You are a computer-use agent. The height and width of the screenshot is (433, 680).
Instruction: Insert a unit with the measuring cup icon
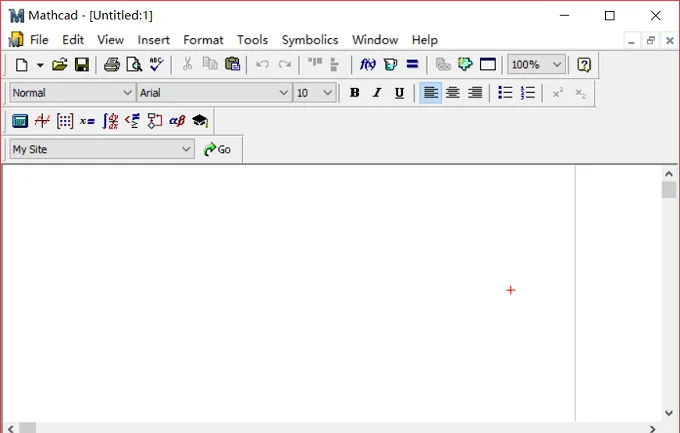pos(390,65)
